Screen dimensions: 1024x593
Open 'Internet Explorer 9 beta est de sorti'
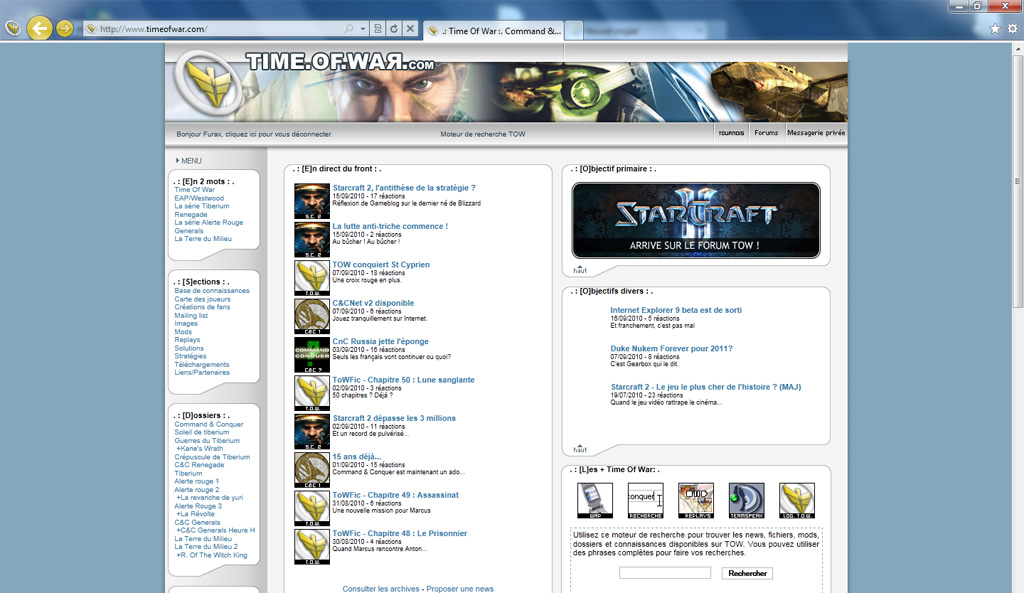[676, 310]
